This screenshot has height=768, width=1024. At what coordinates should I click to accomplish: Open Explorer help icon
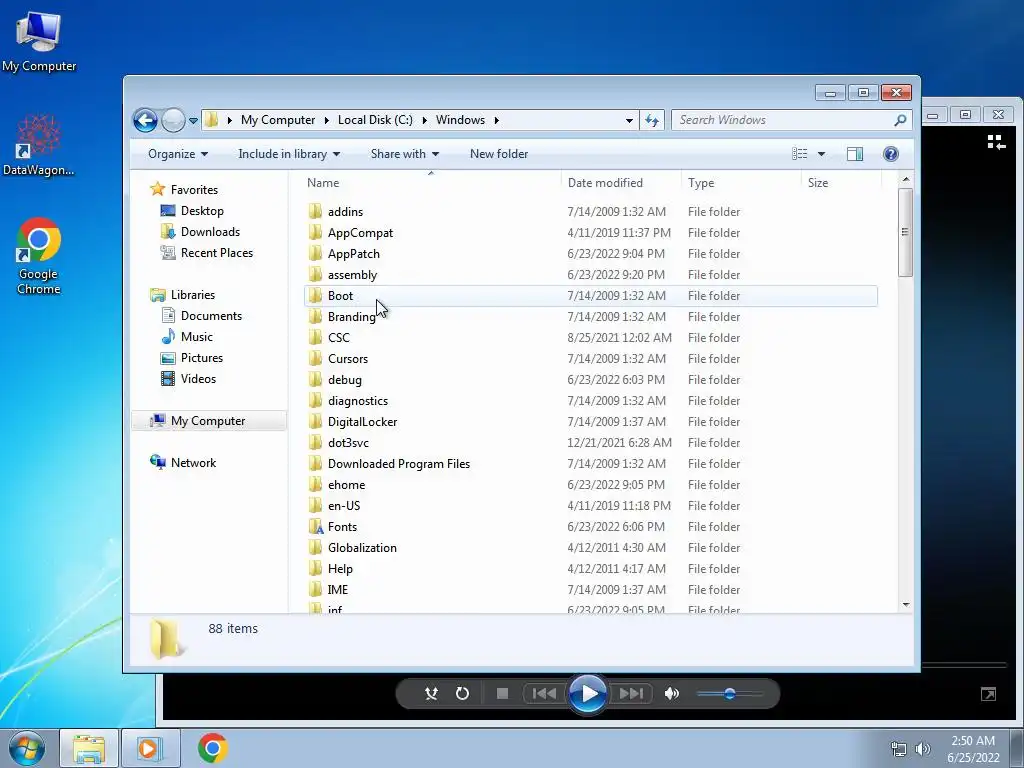pos(891,154)
